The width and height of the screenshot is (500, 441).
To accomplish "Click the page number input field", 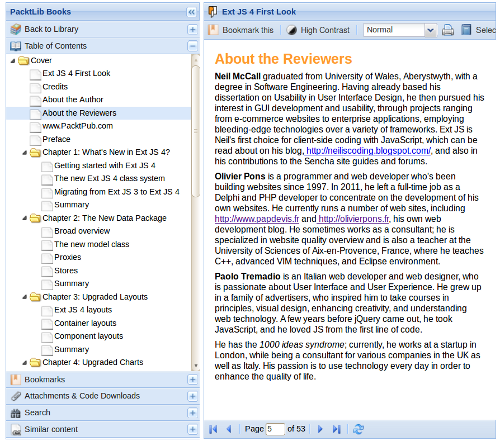I will [x=275, y=429].
